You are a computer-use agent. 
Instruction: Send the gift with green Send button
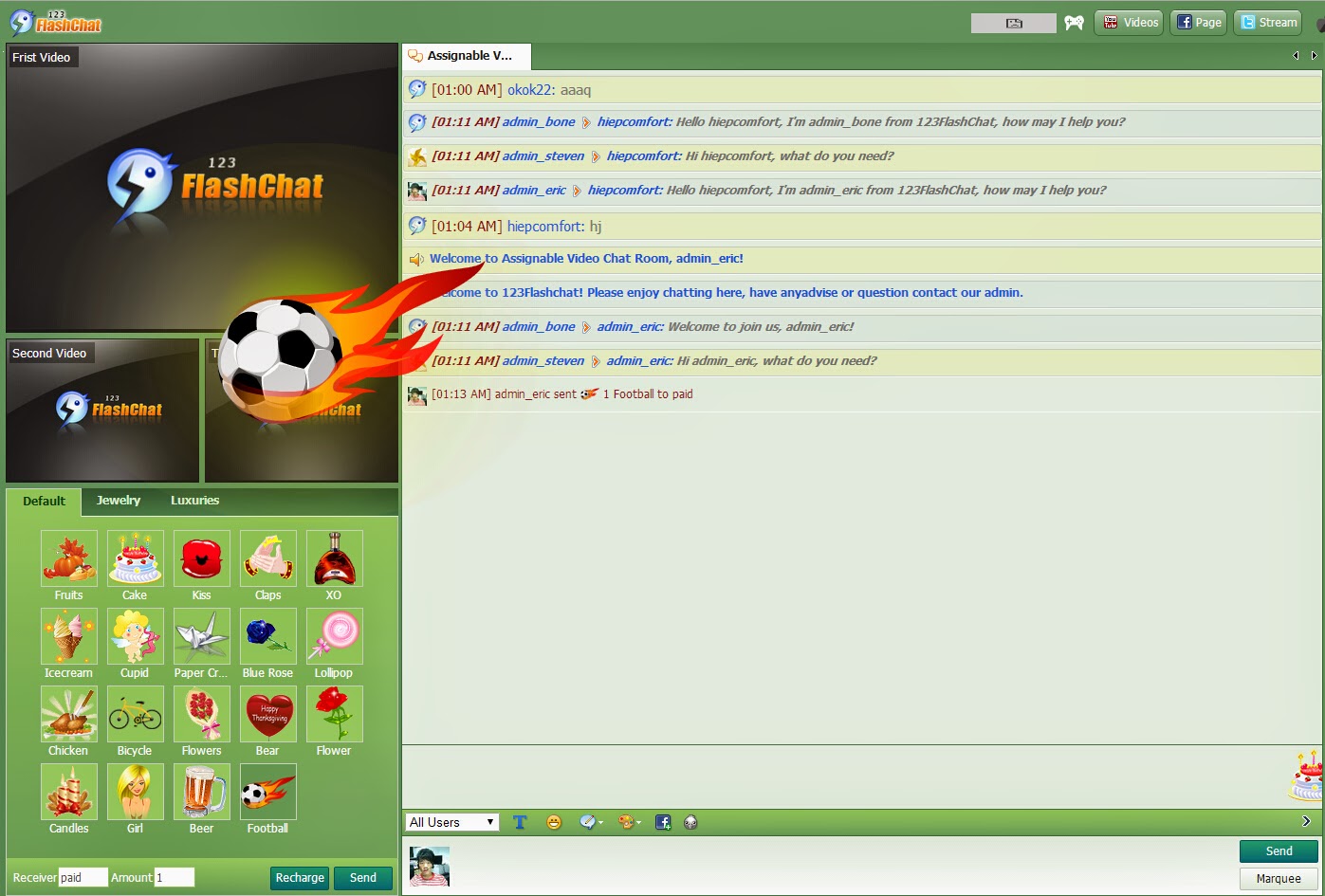point(363,878)
